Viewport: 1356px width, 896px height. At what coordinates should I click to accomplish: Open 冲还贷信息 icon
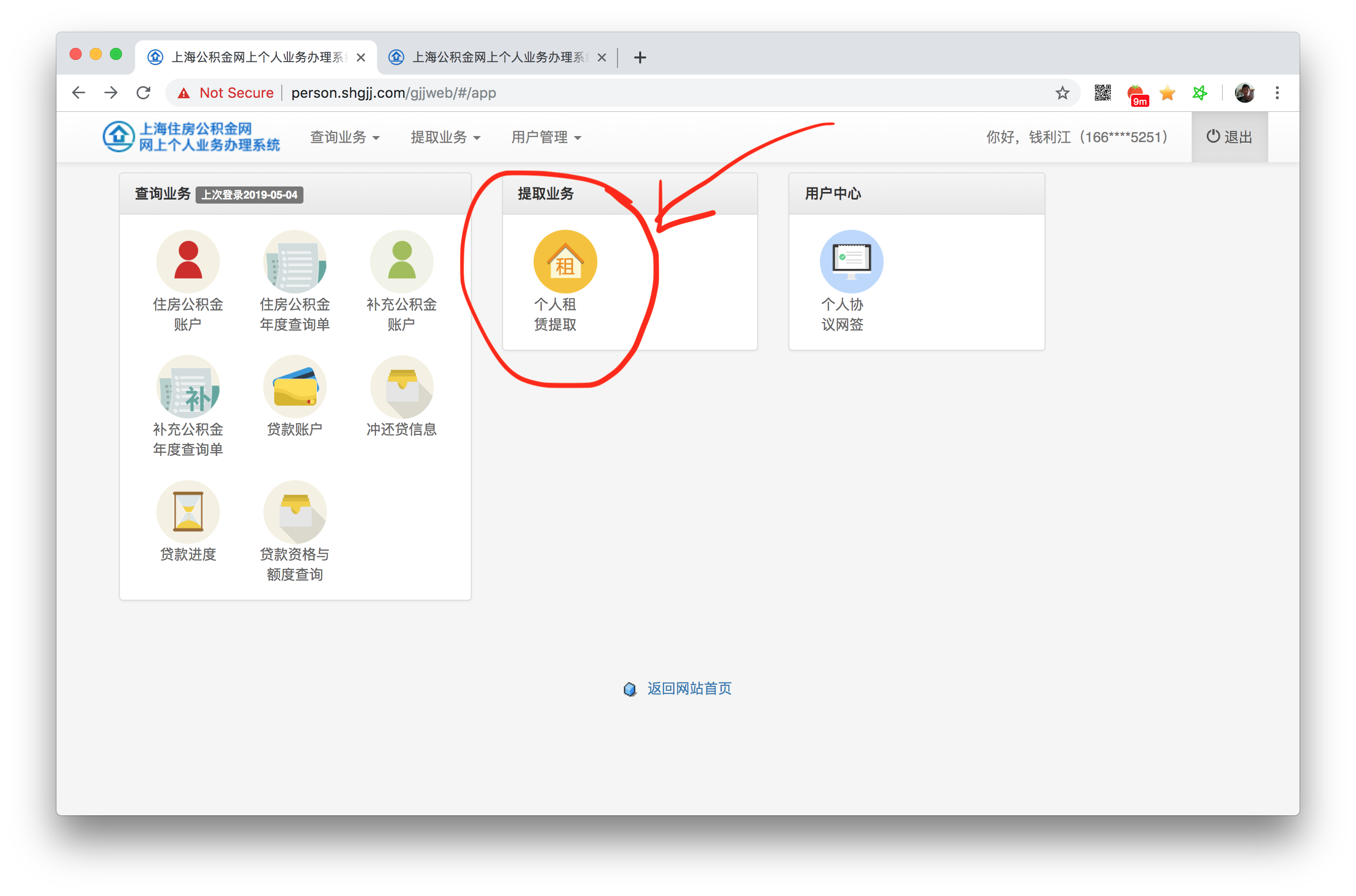[x=401, y=387]
